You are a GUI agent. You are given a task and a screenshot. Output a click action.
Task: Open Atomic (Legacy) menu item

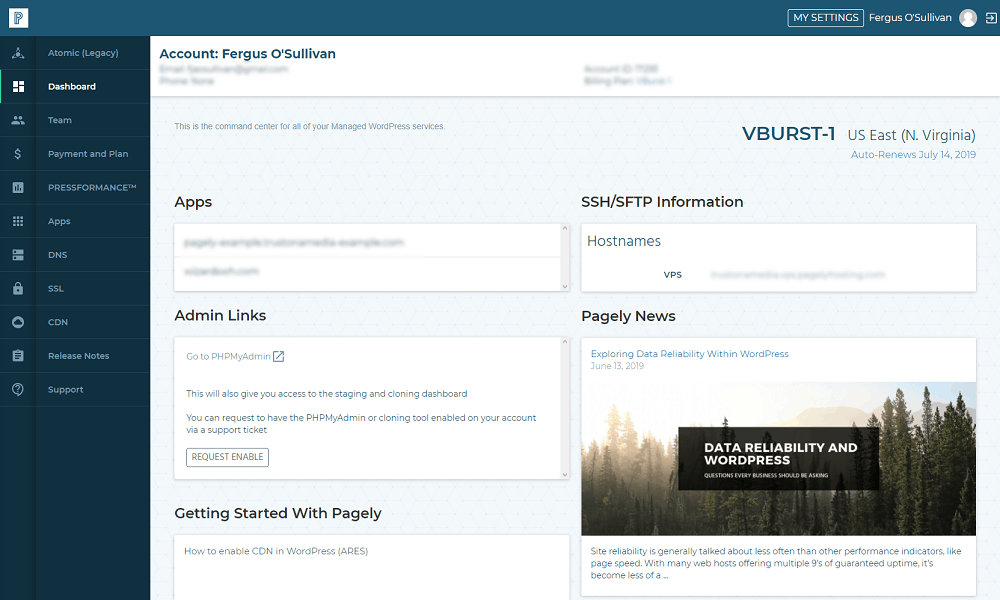point(83,53)
